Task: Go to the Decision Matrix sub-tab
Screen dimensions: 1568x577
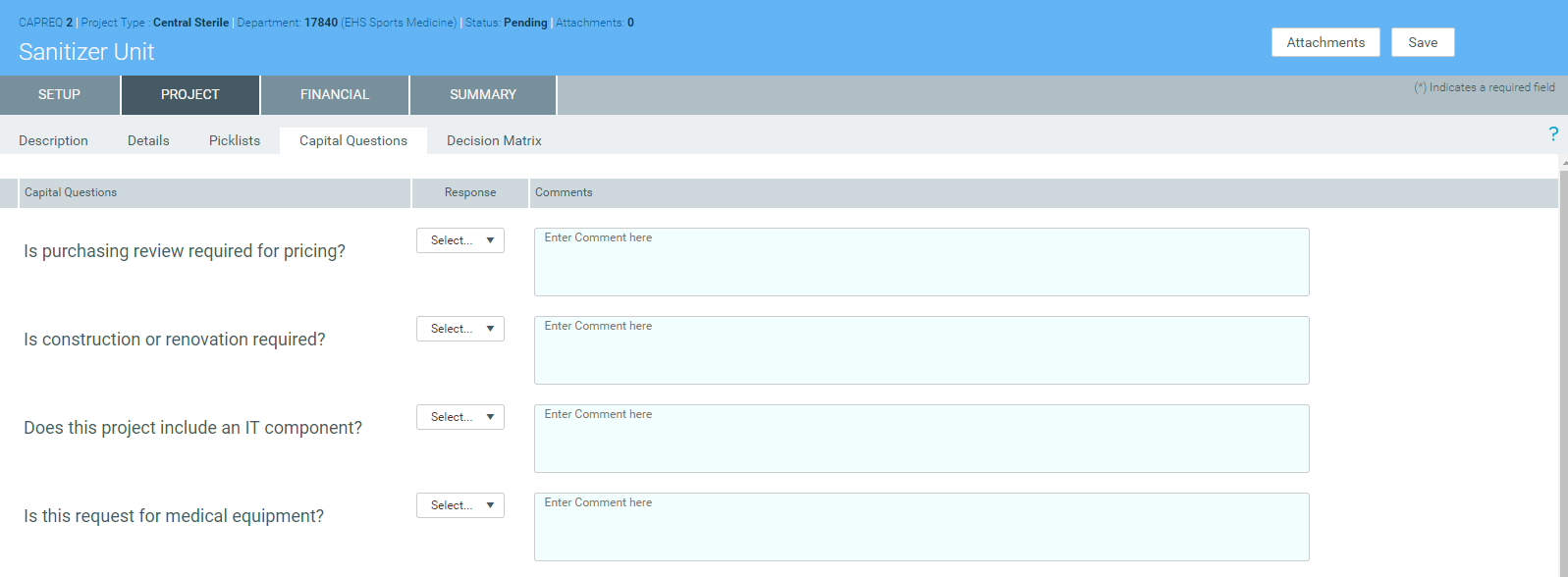Action: pyautogui.click(x=494, y=141)
